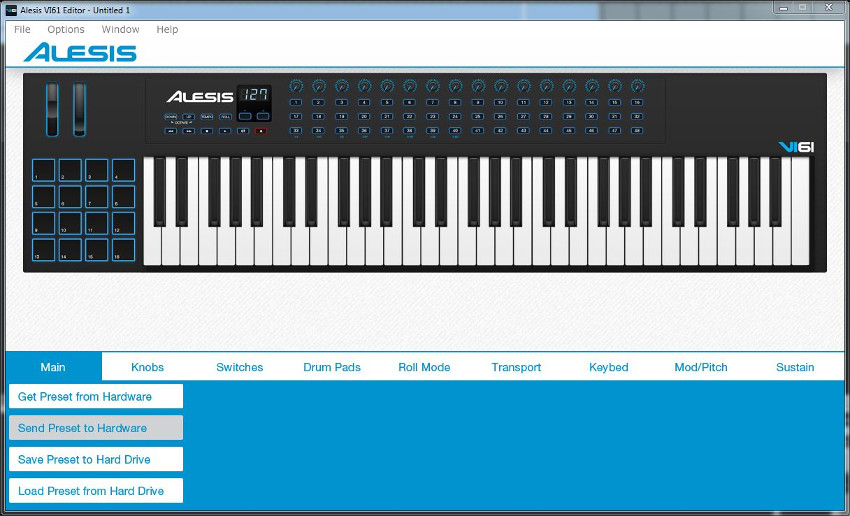Select drum pad 2
Viewport: 850px width, 516px height.
(70, 170)
